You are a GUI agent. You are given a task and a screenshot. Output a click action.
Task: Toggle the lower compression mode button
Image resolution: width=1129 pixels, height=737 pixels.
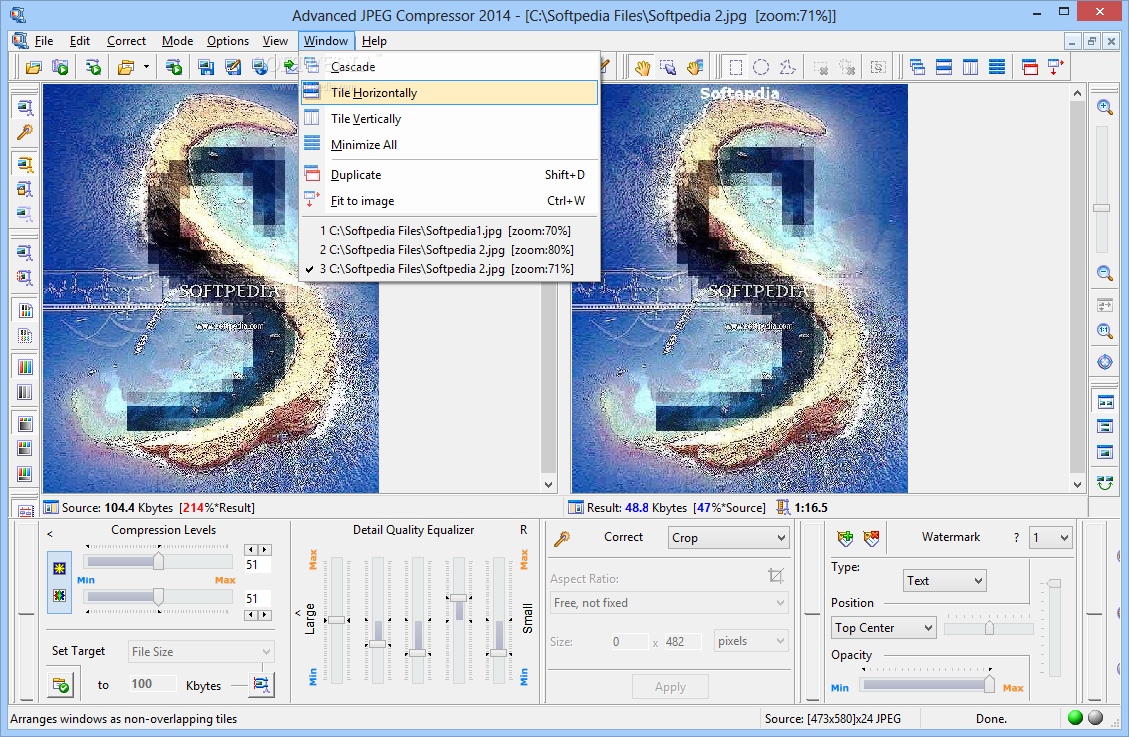point(59,595)
